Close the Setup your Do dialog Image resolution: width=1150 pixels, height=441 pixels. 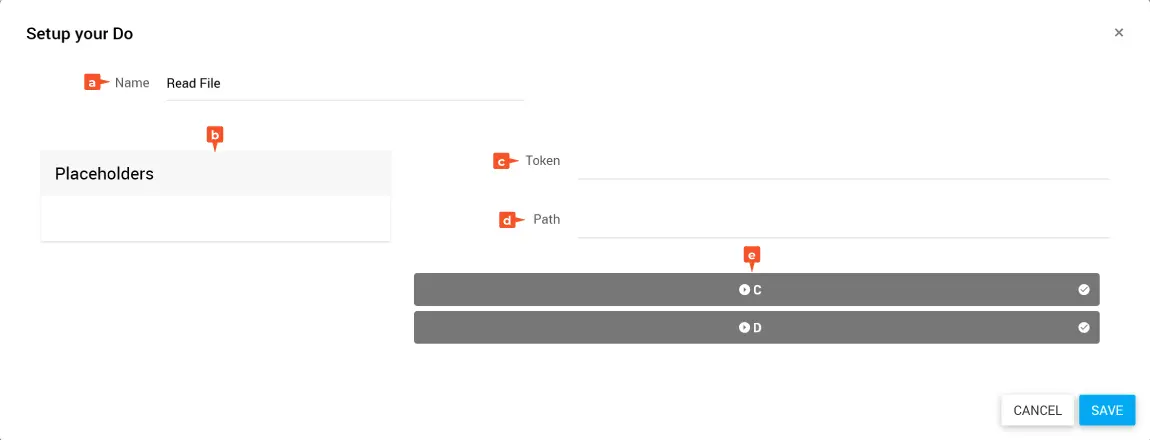pos(1119,33)
